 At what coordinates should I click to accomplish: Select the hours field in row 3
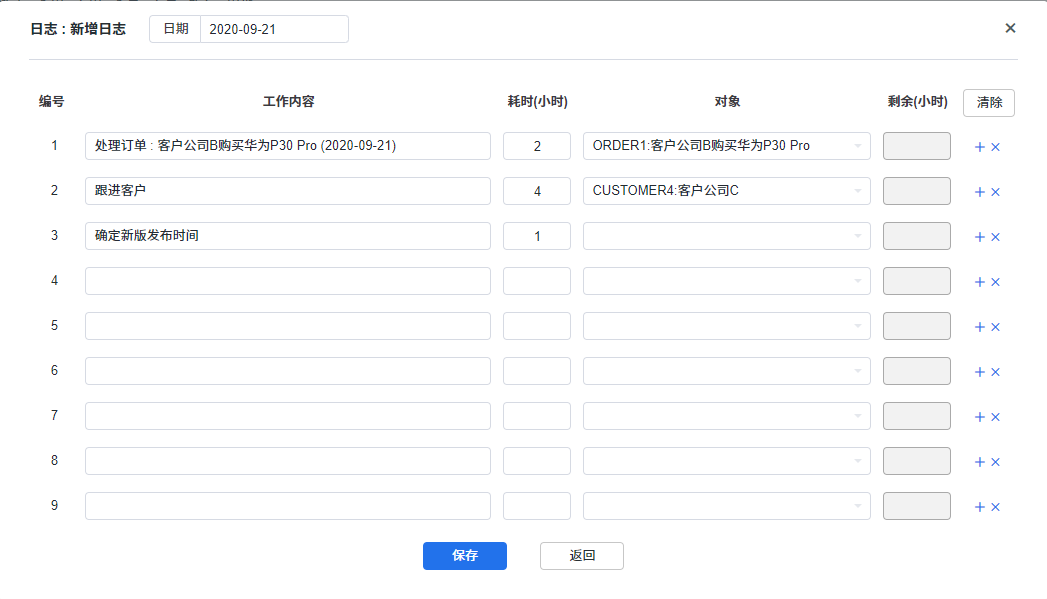tap(537, 236)
